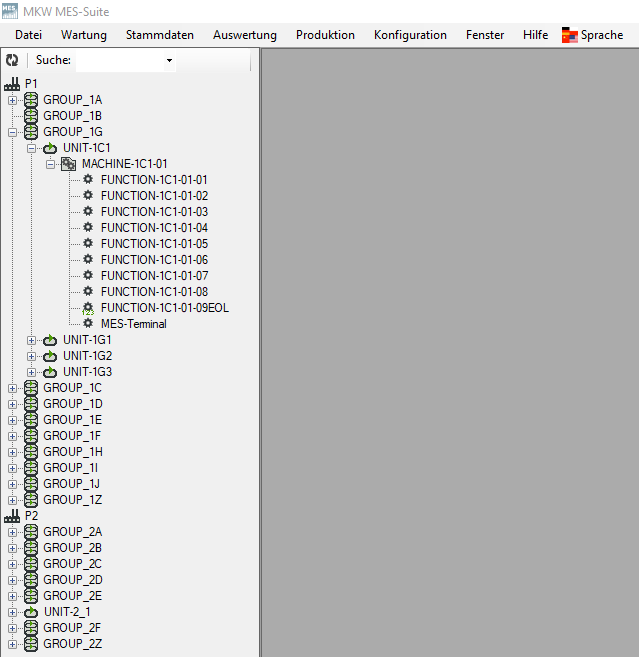Click the MES-Terminal gear icon

(88, 324)
